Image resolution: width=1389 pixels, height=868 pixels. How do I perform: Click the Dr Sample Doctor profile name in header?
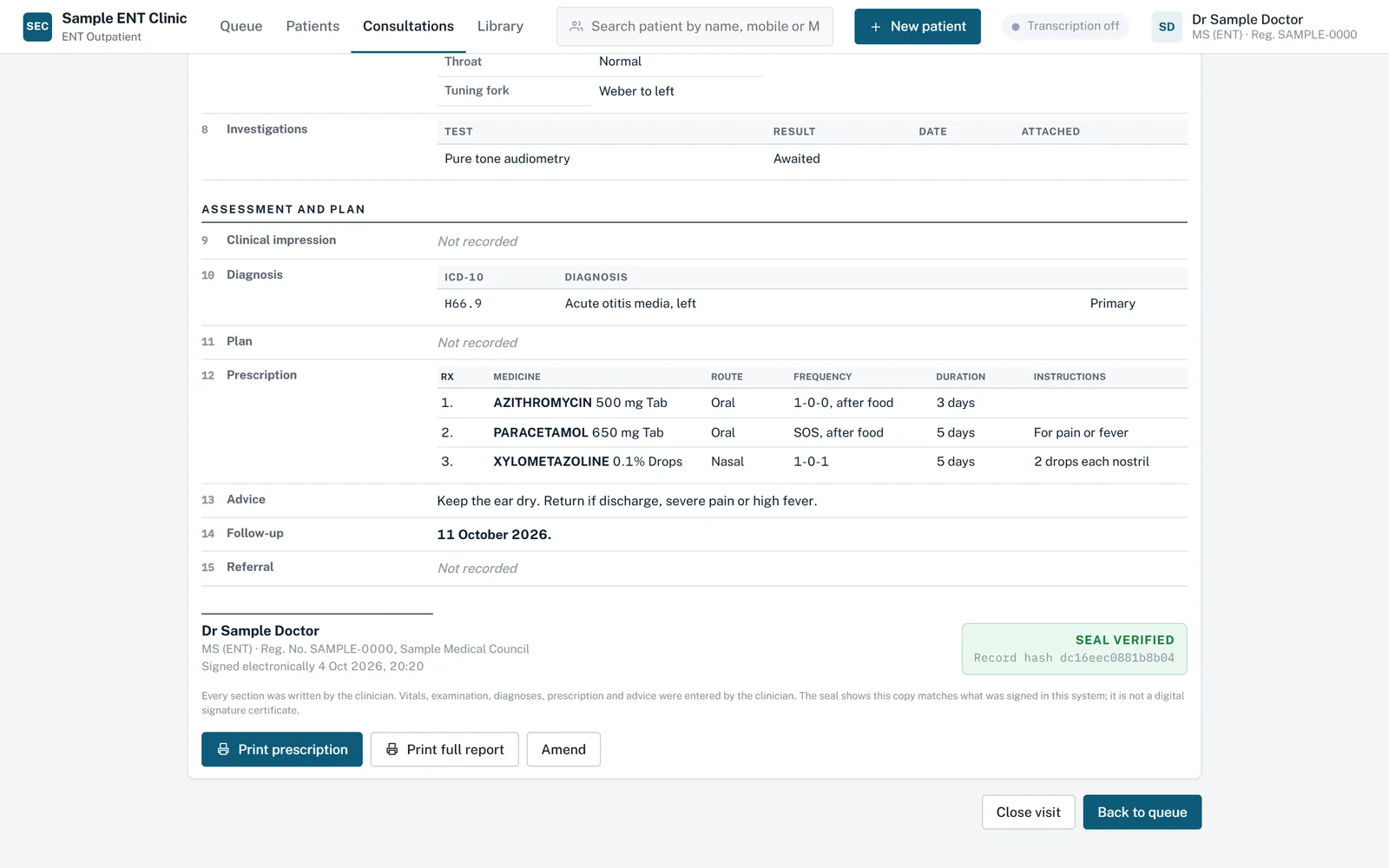1247,19
